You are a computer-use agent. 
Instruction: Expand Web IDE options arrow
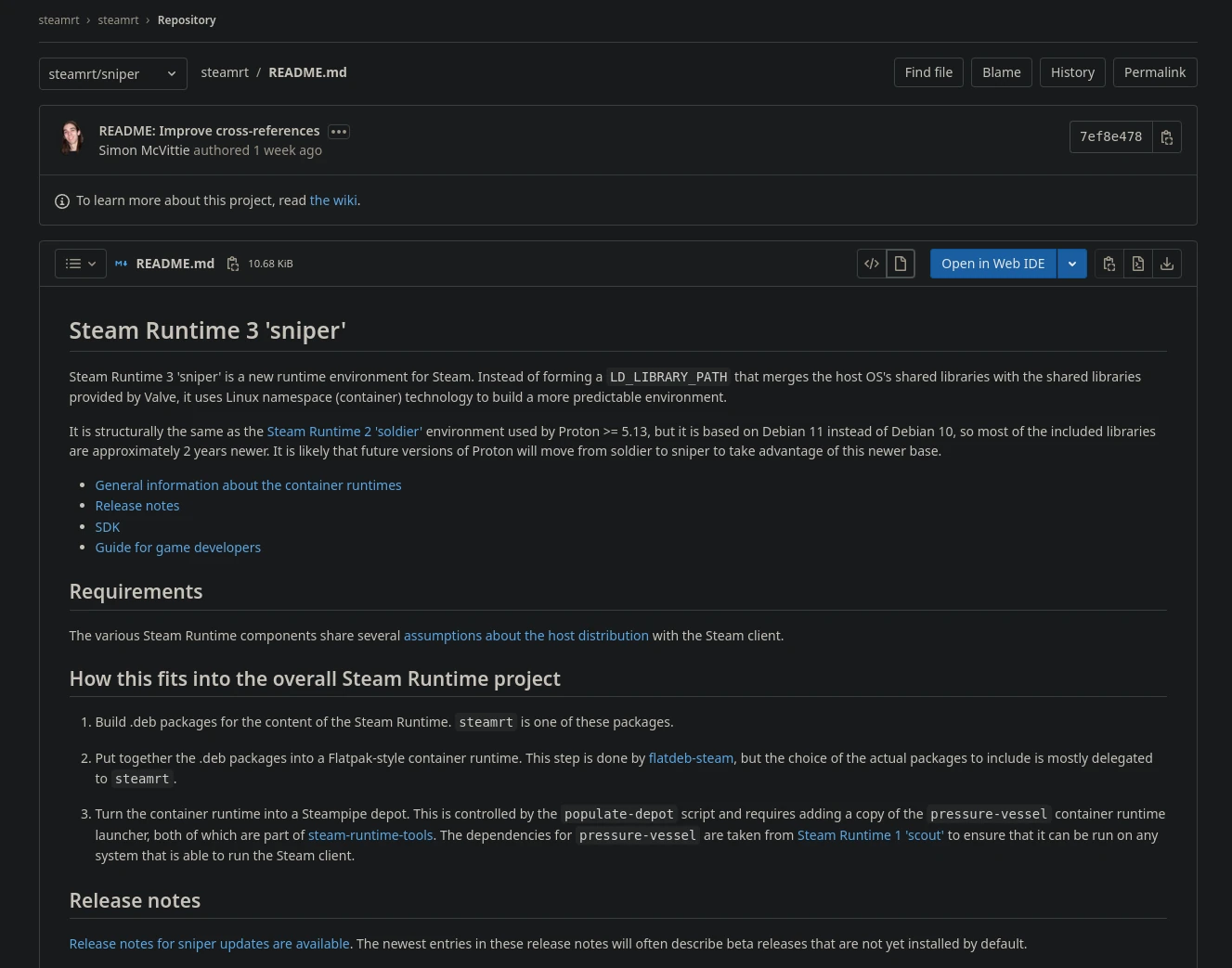[1072, 264]
